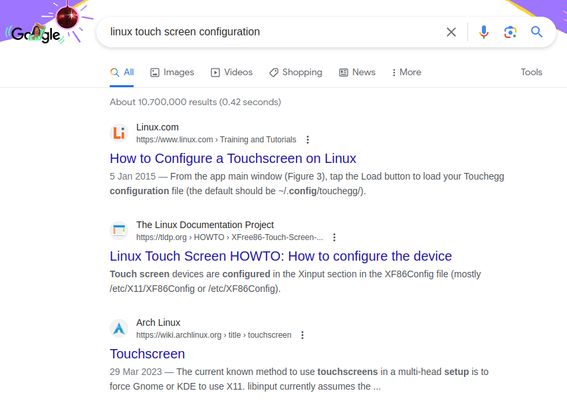Image resolution: width=567 pixels, height=407 pixels.
Task: Select the All results tab
Action: [x=122, y=72]
